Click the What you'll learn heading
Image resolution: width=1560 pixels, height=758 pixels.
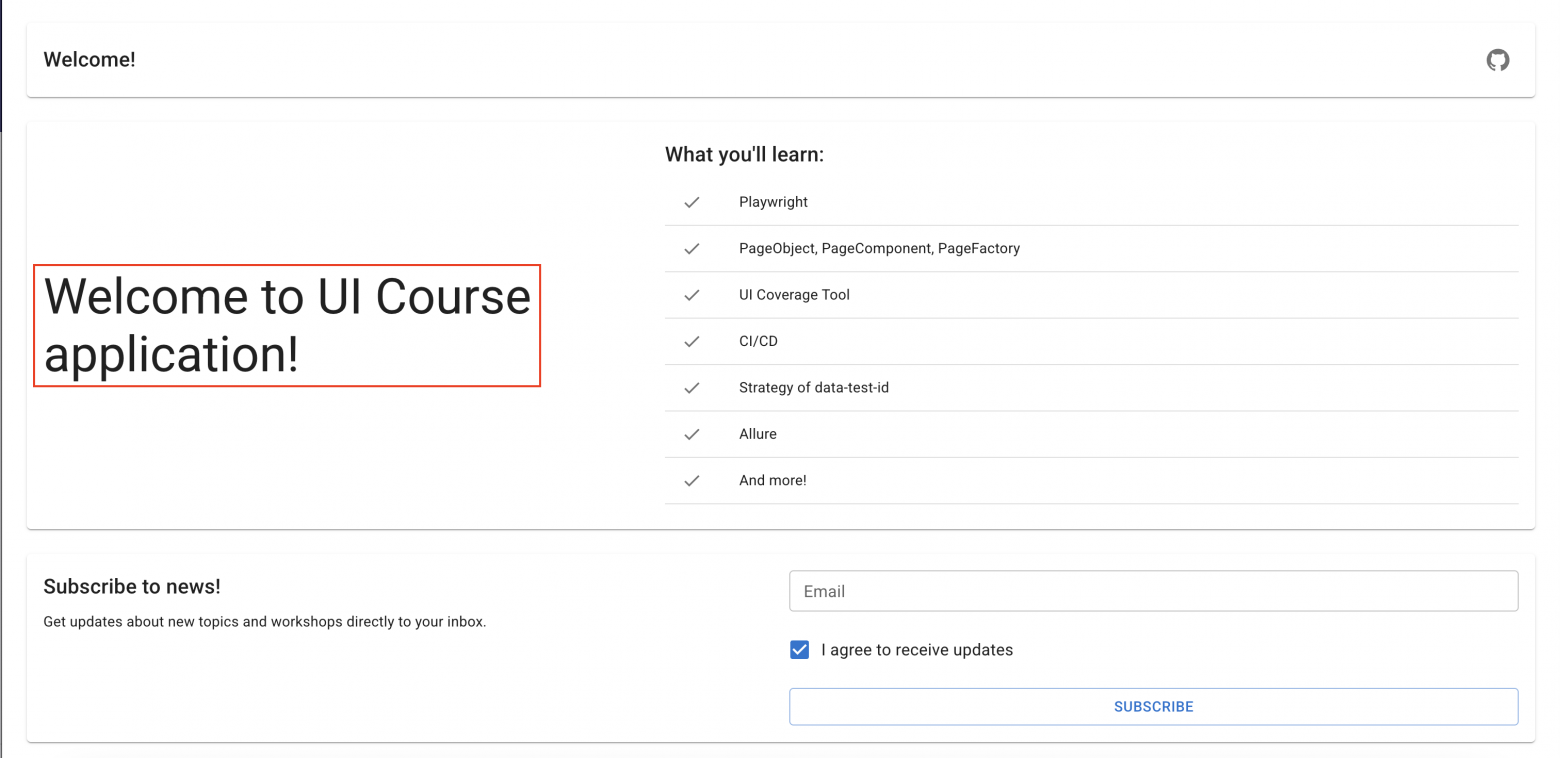[x=744, y=155]
